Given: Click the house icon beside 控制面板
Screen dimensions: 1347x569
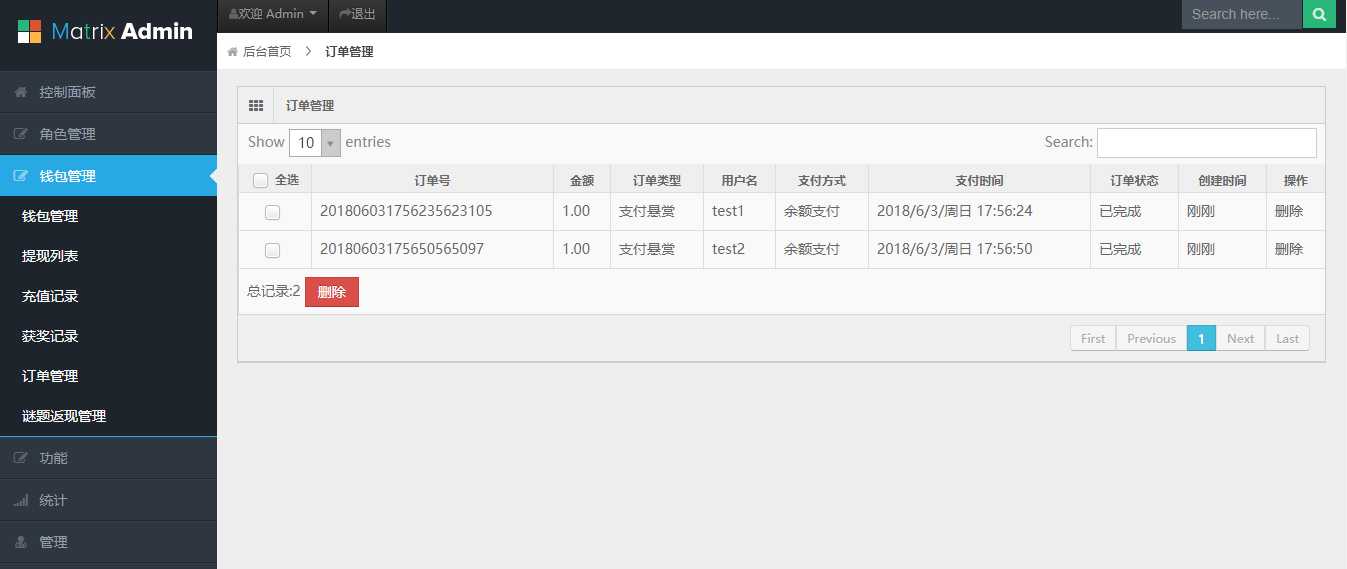Looking at the screenshot, I should click(x=20, y=92).
